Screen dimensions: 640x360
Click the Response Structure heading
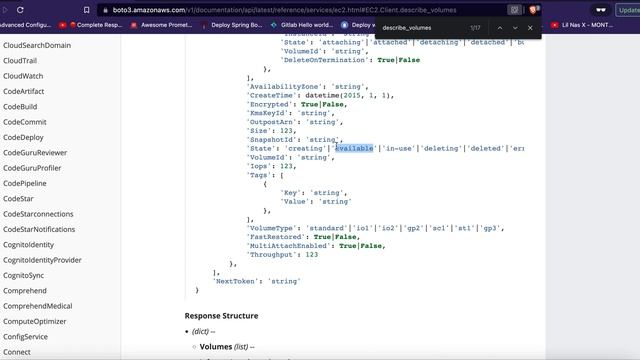point(221,316)
